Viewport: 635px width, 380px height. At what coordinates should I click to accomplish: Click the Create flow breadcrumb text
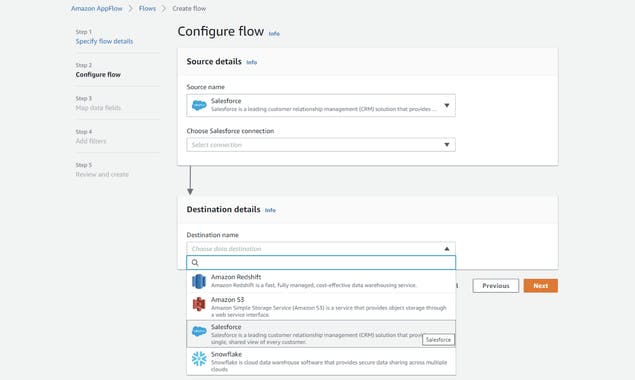tap(189, 9)
